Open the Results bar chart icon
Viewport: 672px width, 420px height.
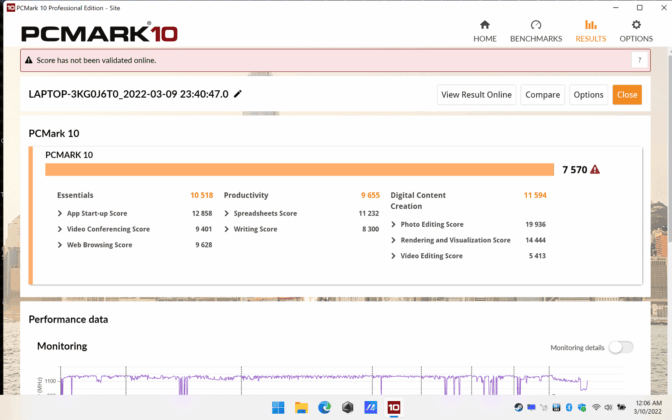point(591,24)
